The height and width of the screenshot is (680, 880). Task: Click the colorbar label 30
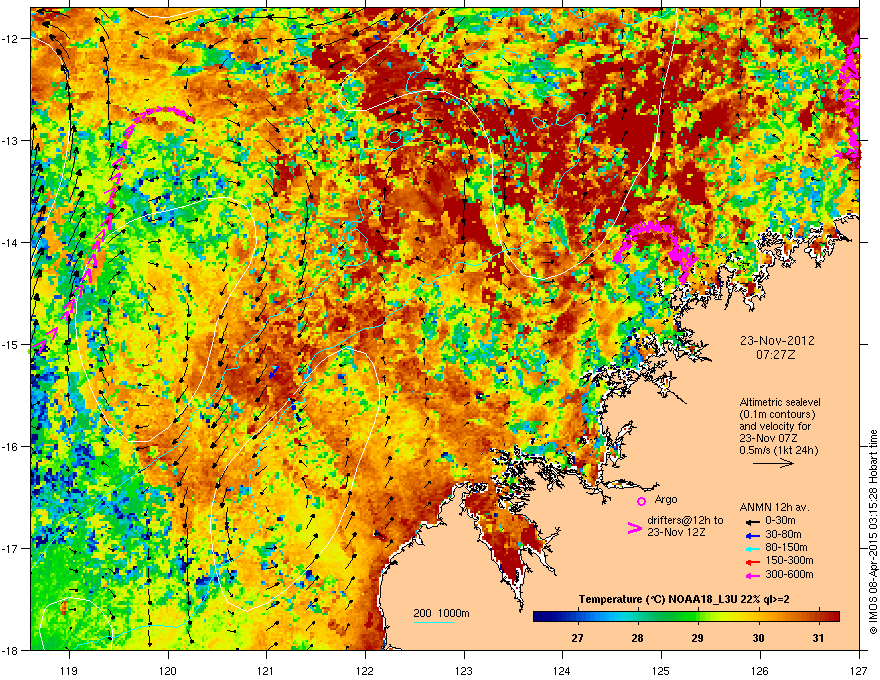[x=758, y=638]
